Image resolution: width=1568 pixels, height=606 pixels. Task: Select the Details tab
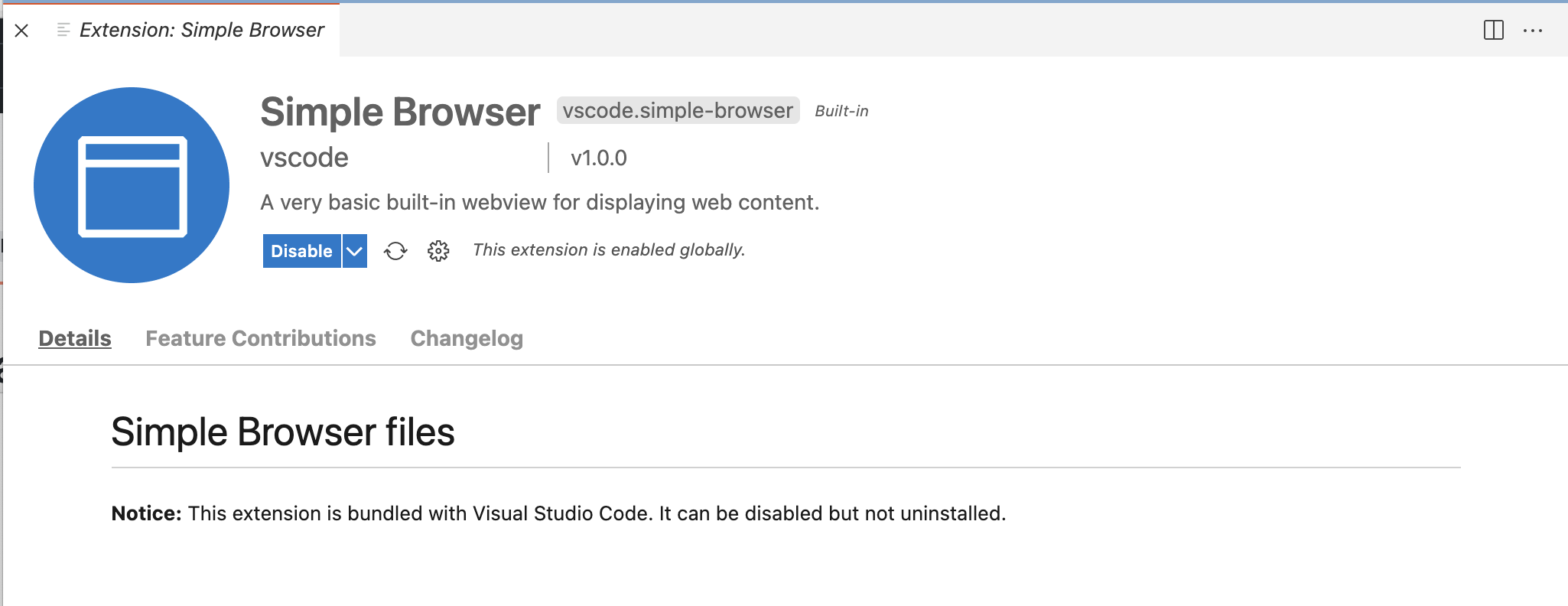(x=74, y=338)
